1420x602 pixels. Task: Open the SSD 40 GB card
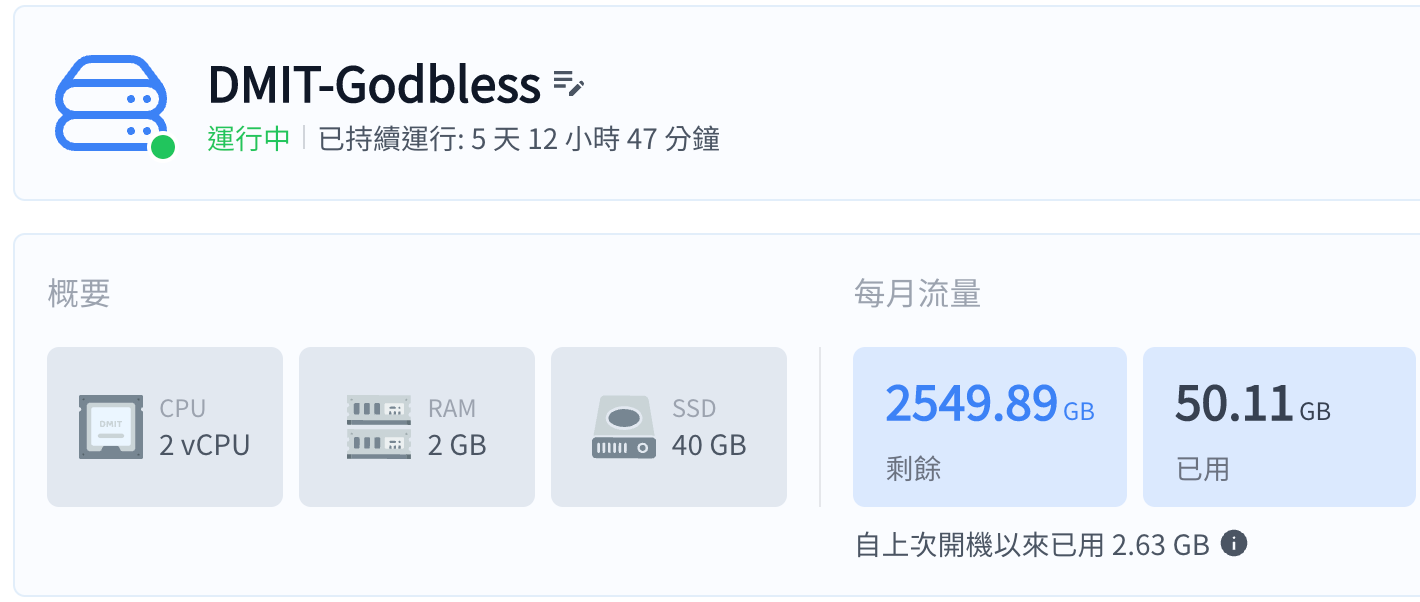coord(669,427)
